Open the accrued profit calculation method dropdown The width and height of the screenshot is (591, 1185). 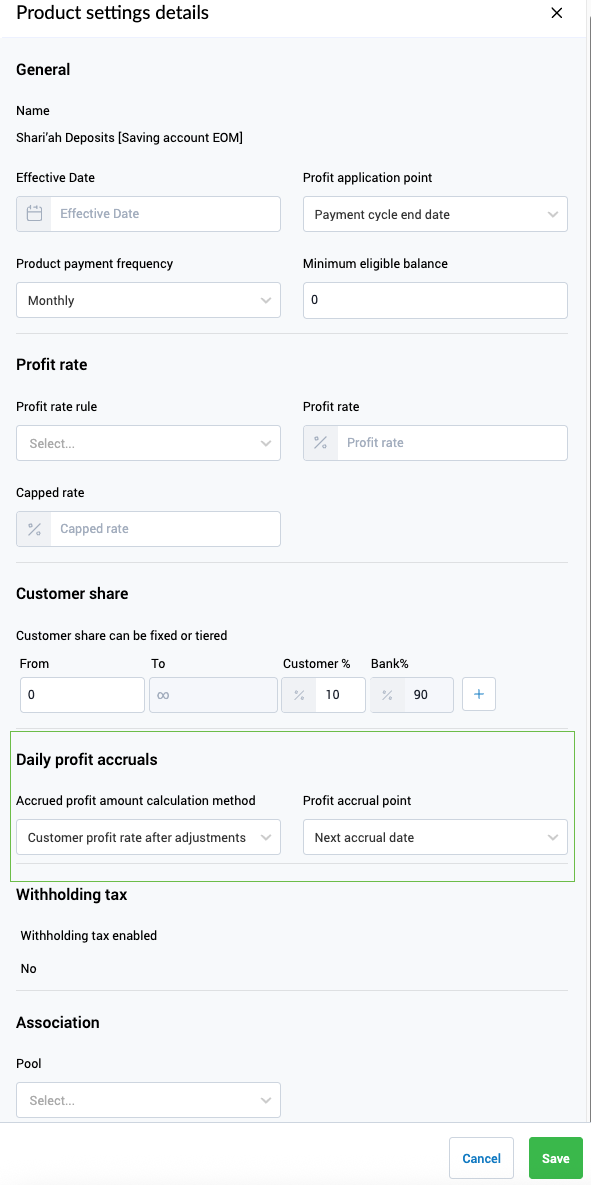[148, 837]
